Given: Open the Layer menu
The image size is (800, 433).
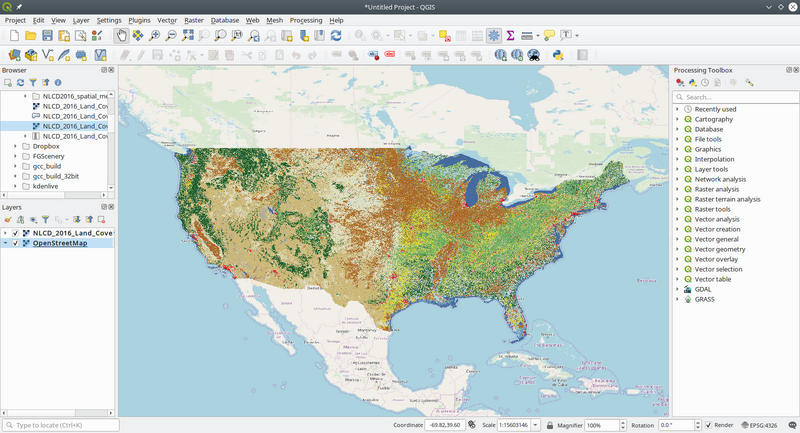Looking at the screenshot, I should point(81,20).
